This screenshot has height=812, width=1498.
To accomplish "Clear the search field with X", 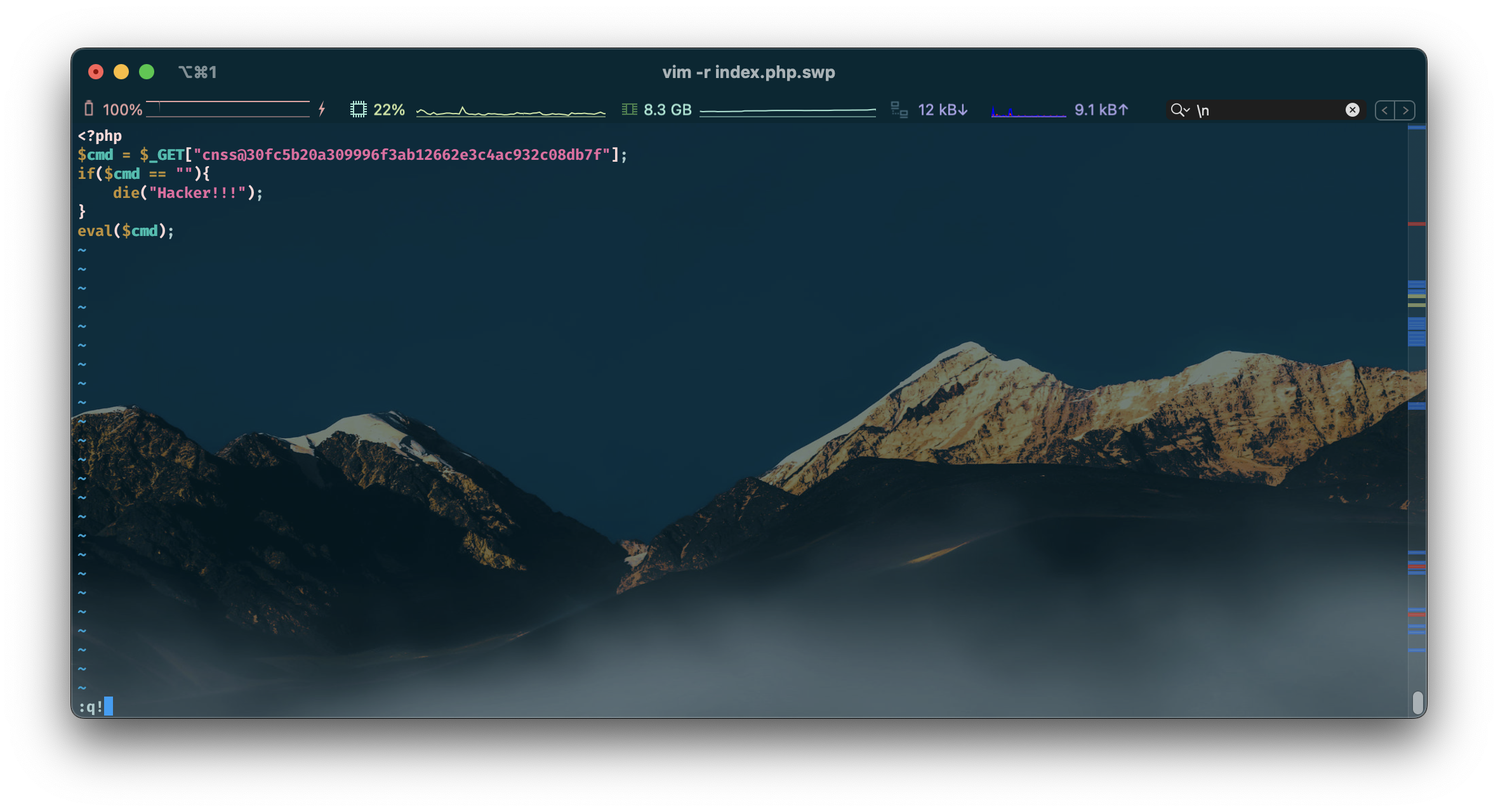I will pos(1352,110).
